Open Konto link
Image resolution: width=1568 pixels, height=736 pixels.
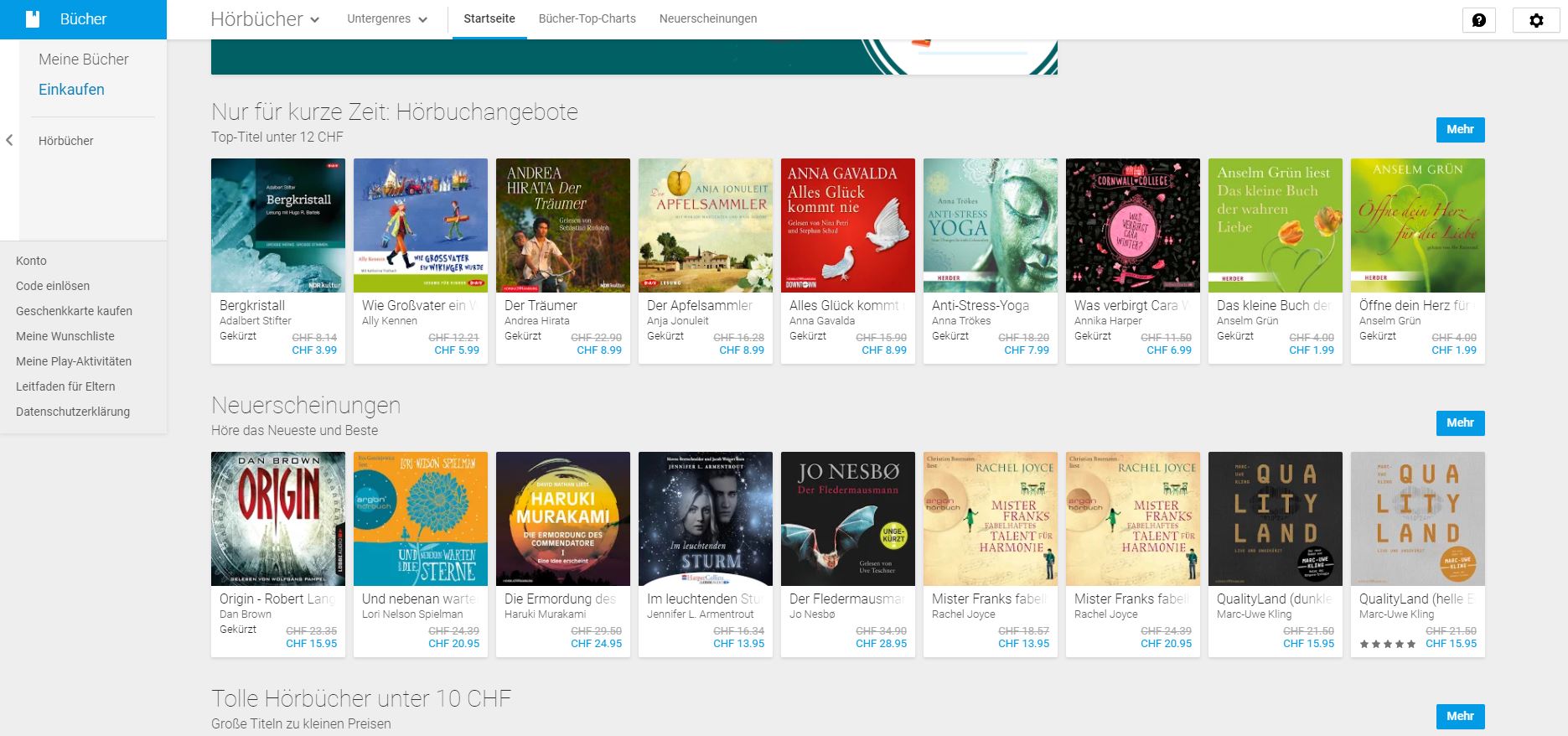[31, 261]
